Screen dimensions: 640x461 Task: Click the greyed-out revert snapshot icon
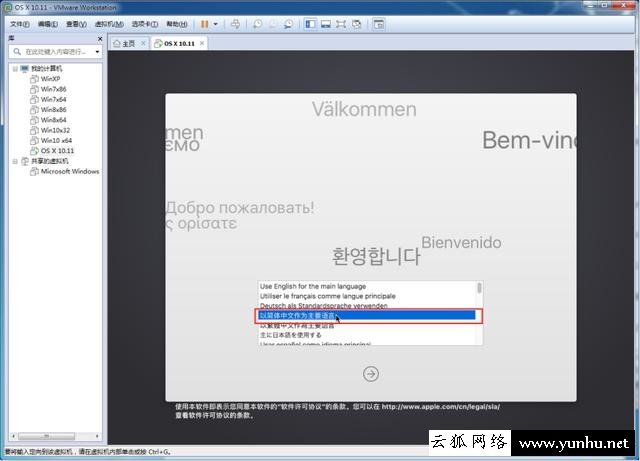[273, 24]
